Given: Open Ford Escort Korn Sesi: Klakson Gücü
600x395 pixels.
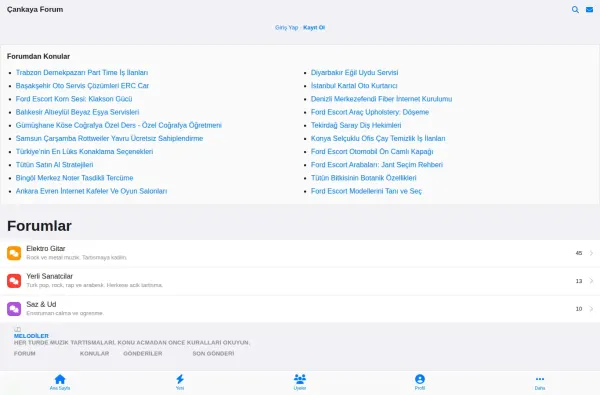Looking at the screenshot, I should pyautogui.click(x=74, y=99).
